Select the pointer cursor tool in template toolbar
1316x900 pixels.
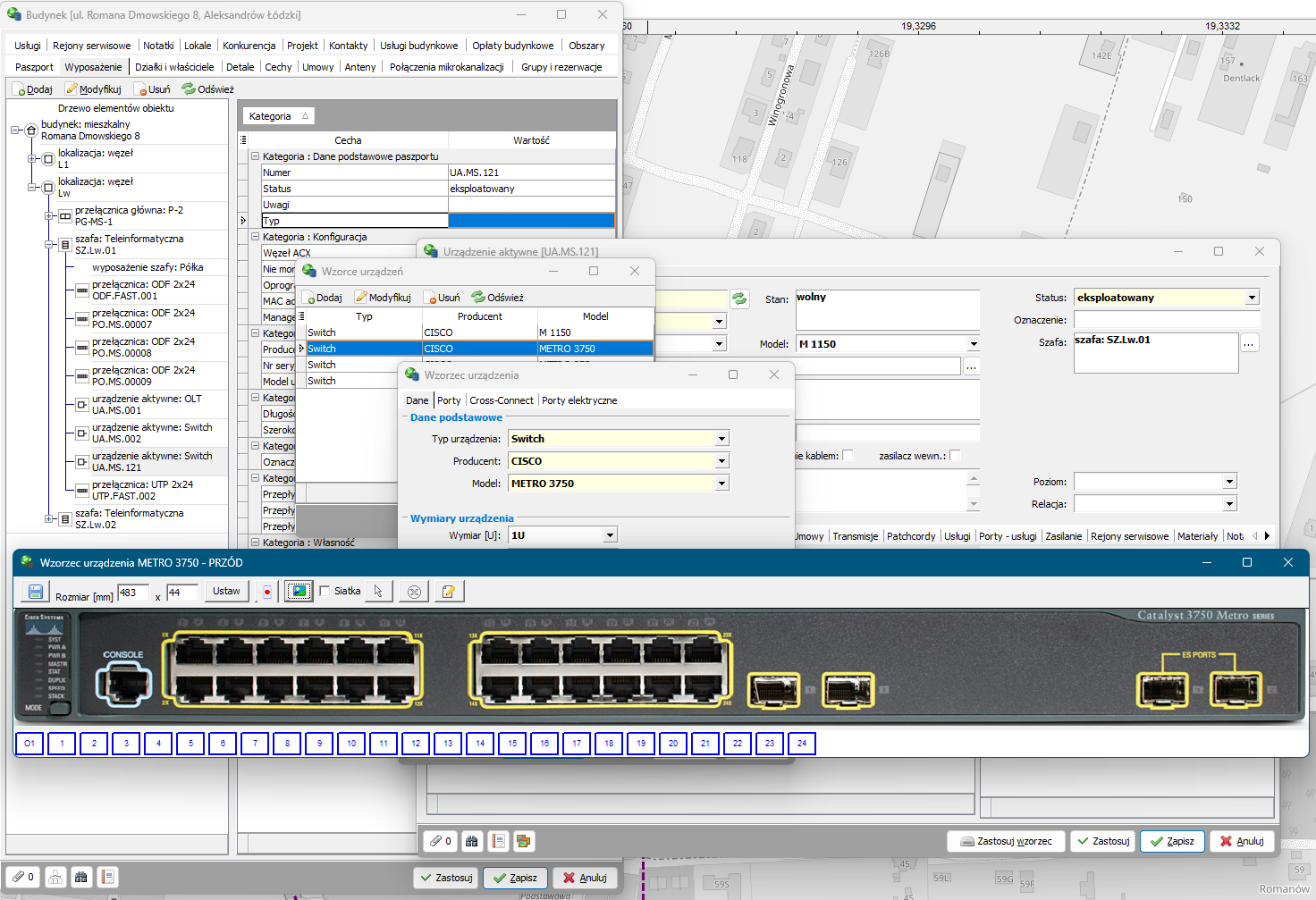(x=378, y=592)
